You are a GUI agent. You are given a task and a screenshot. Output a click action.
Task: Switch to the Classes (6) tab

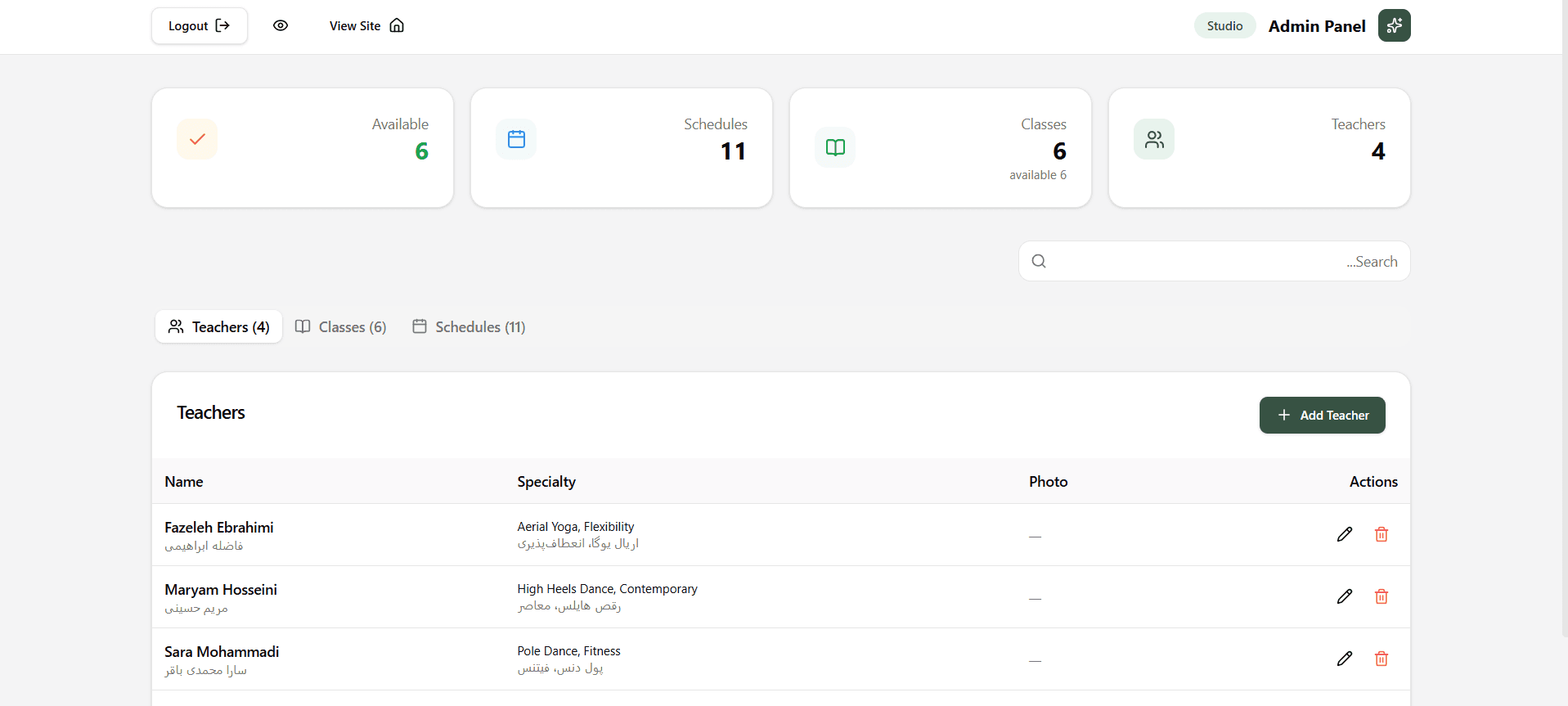coord(340,326)
